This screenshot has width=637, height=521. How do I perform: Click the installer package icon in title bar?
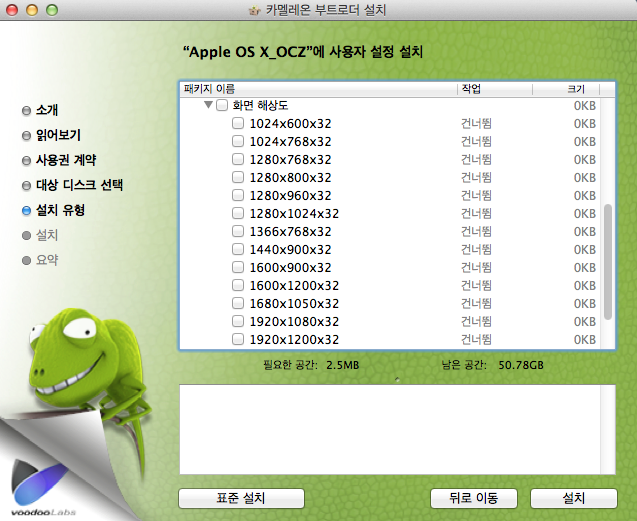(254, 10)
